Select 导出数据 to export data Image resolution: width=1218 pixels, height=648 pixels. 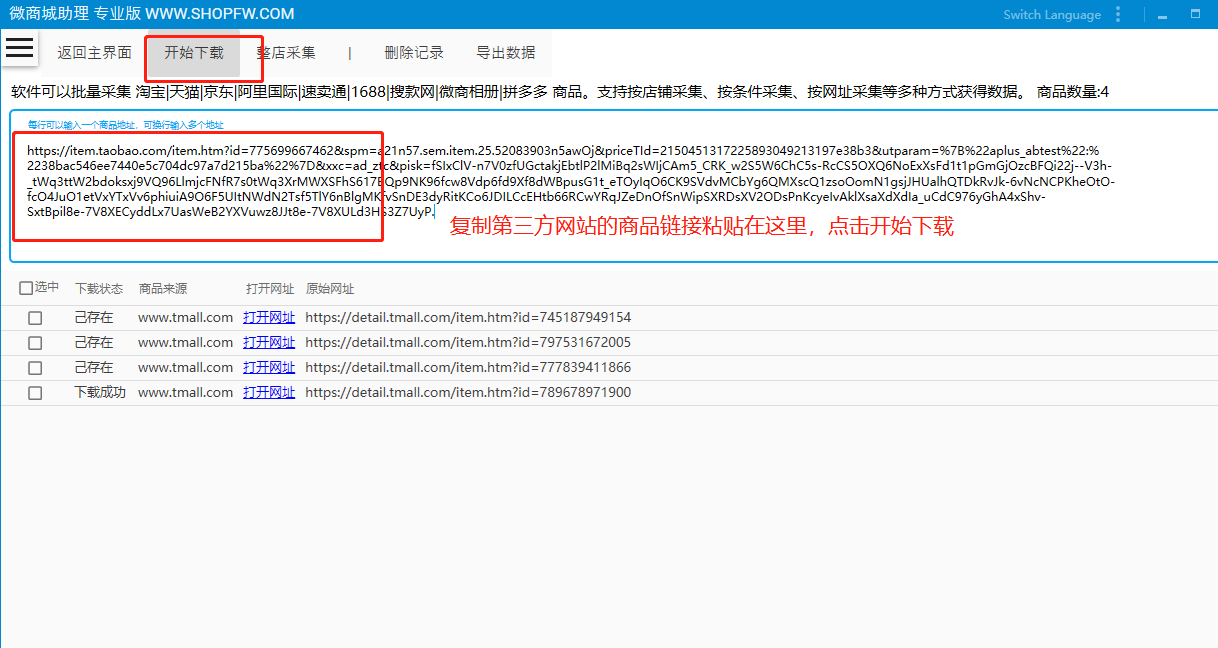505,53
